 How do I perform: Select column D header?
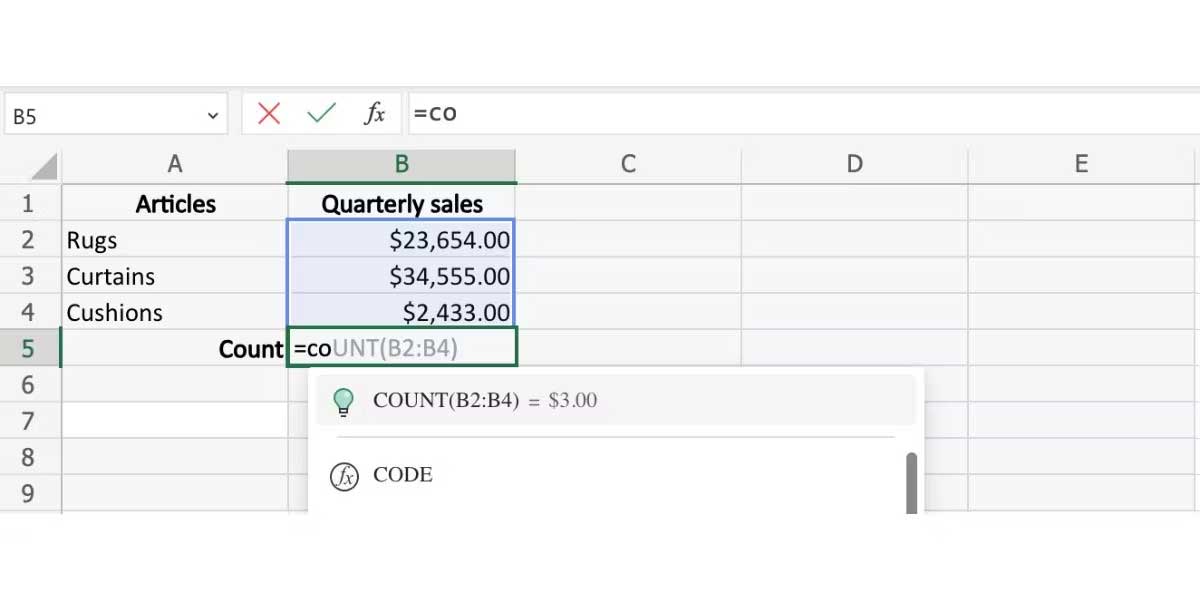click(x=854, y=165)
